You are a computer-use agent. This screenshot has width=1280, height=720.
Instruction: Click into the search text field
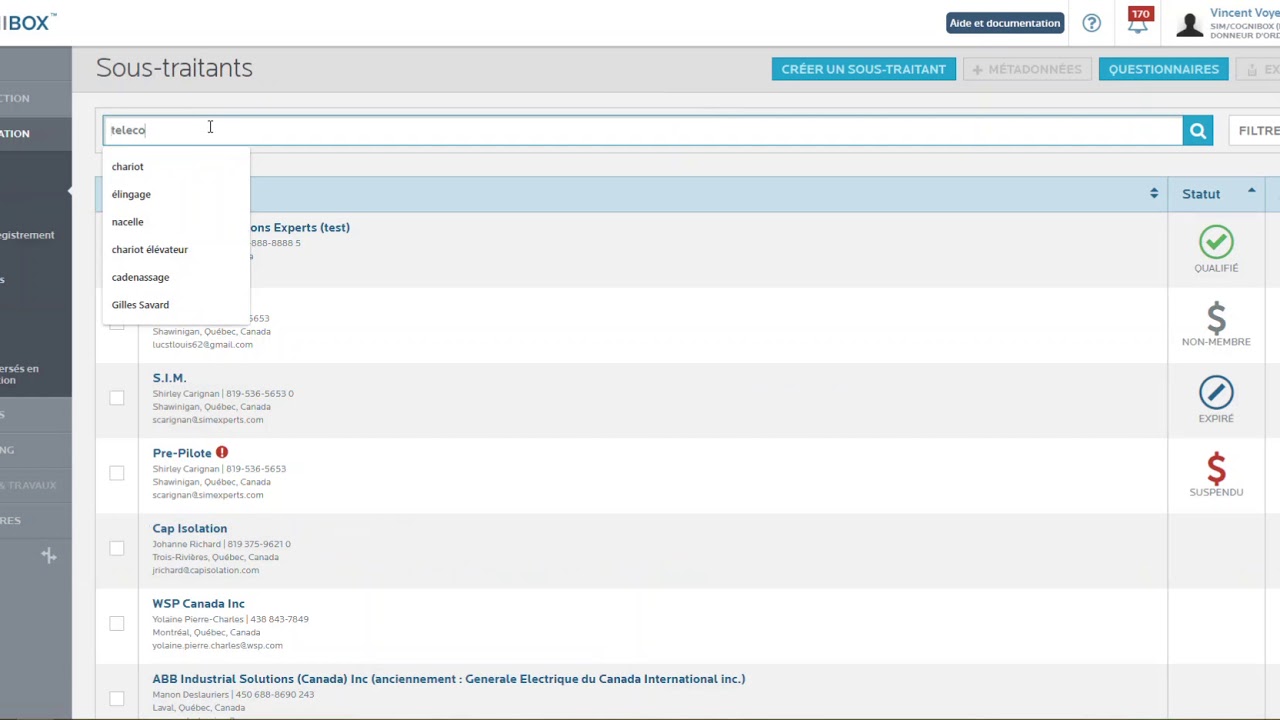[x=640, y=131]
